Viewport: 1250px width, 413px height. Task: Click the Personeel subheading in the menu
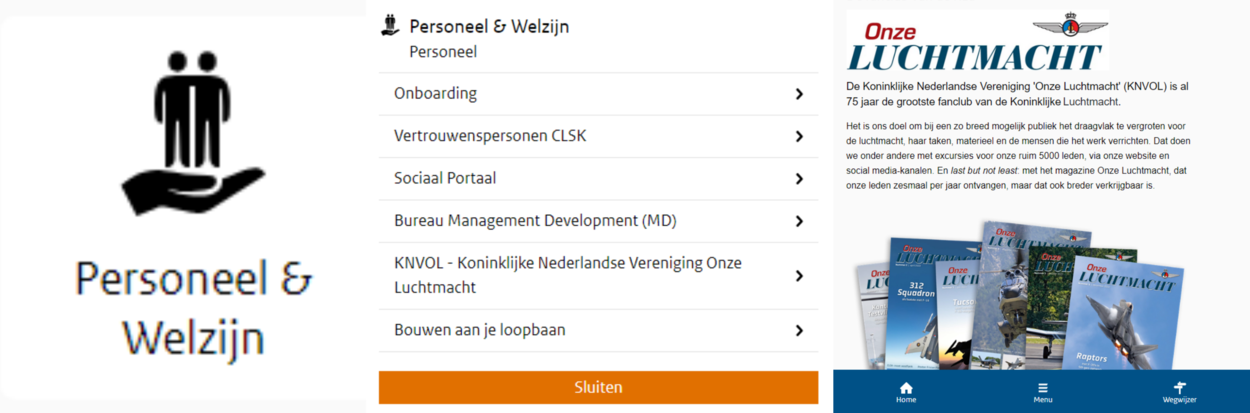[x=443, y=52]
